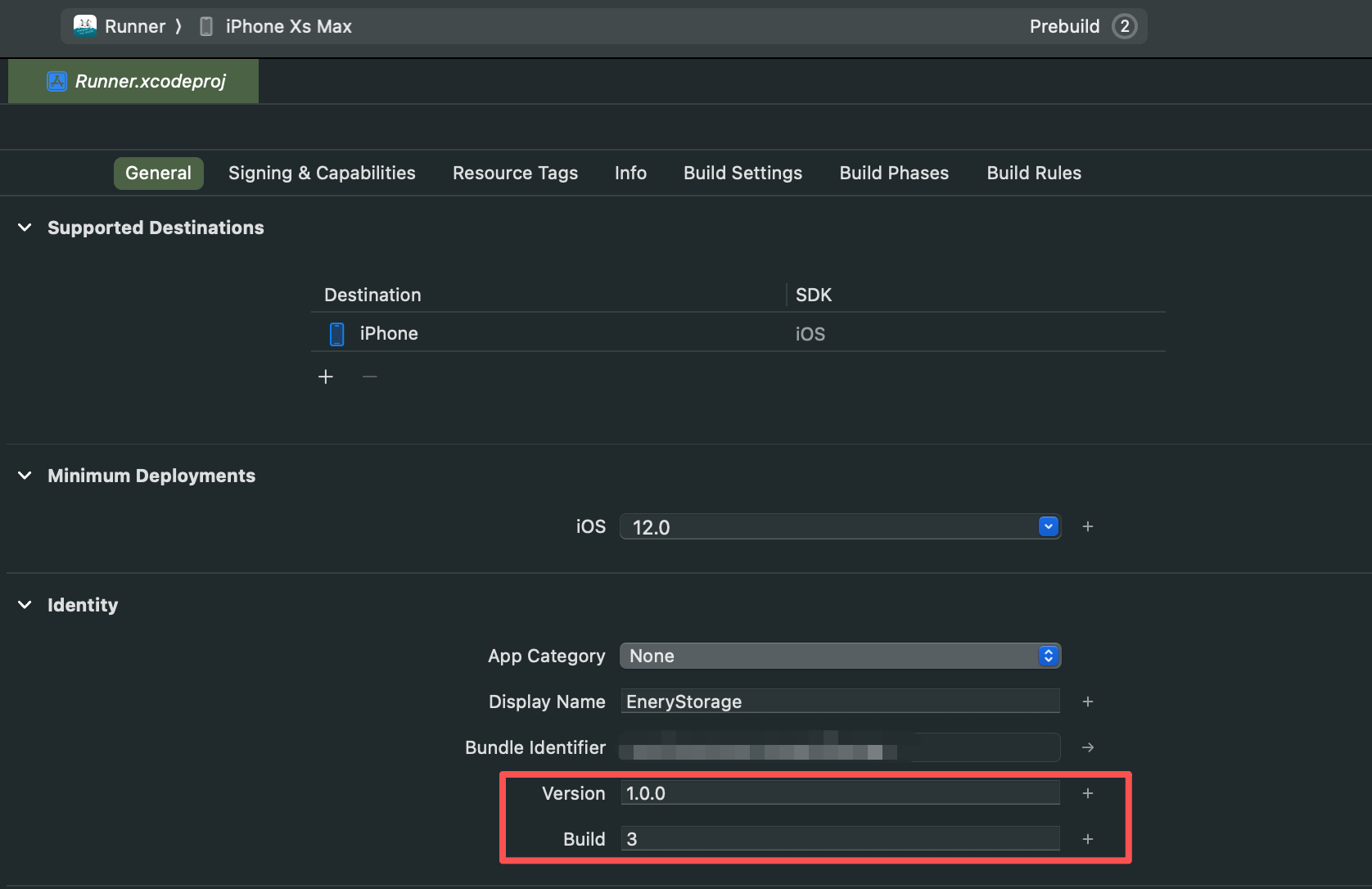Click the iPhone Xs Max destination label
The image size is (1372, 889).
click(288, 26)
